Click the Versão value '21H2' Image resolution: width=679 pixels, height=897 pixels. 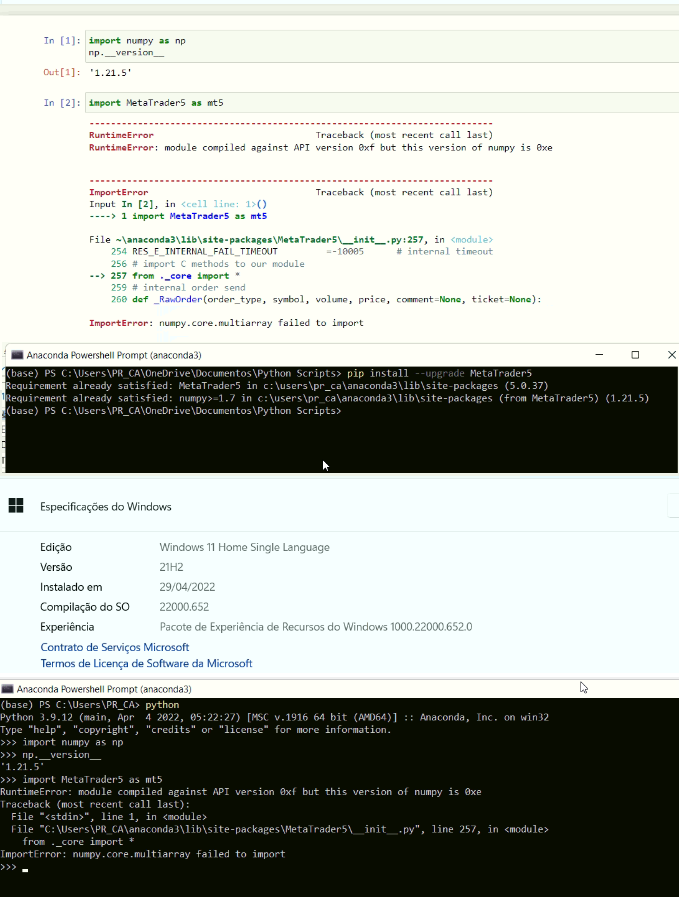coord(171,567)
